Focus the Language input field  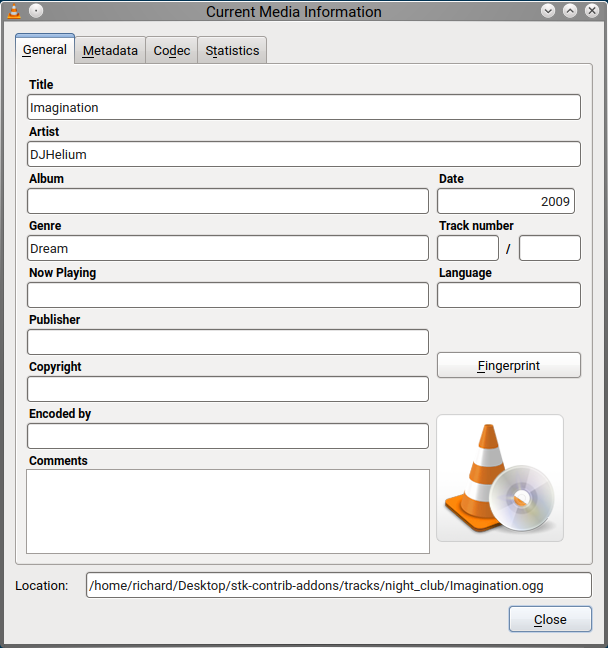[x=509, y=295]
